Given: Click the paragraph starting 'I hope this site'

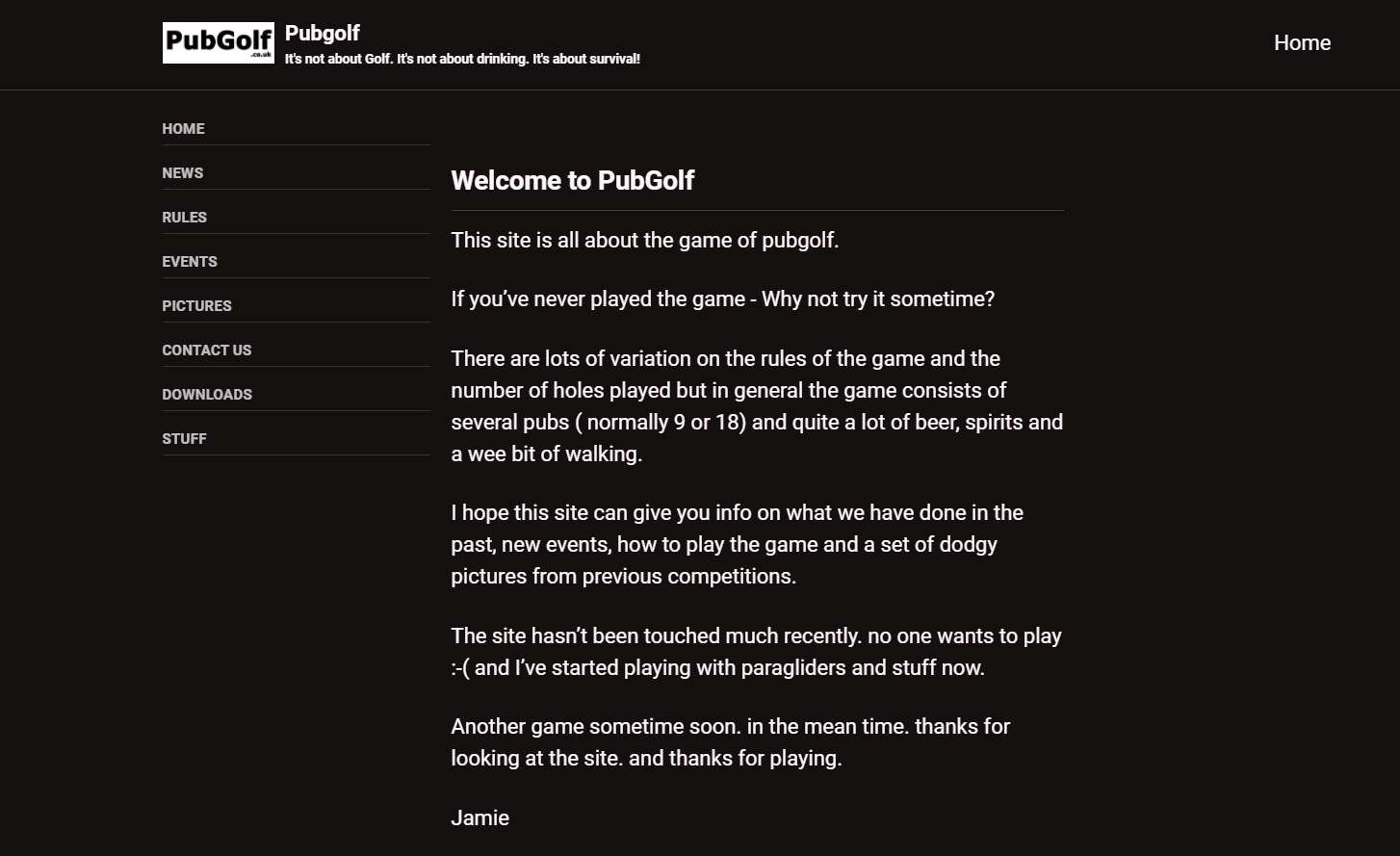Looking at the screenshot, I should (738, 544).
